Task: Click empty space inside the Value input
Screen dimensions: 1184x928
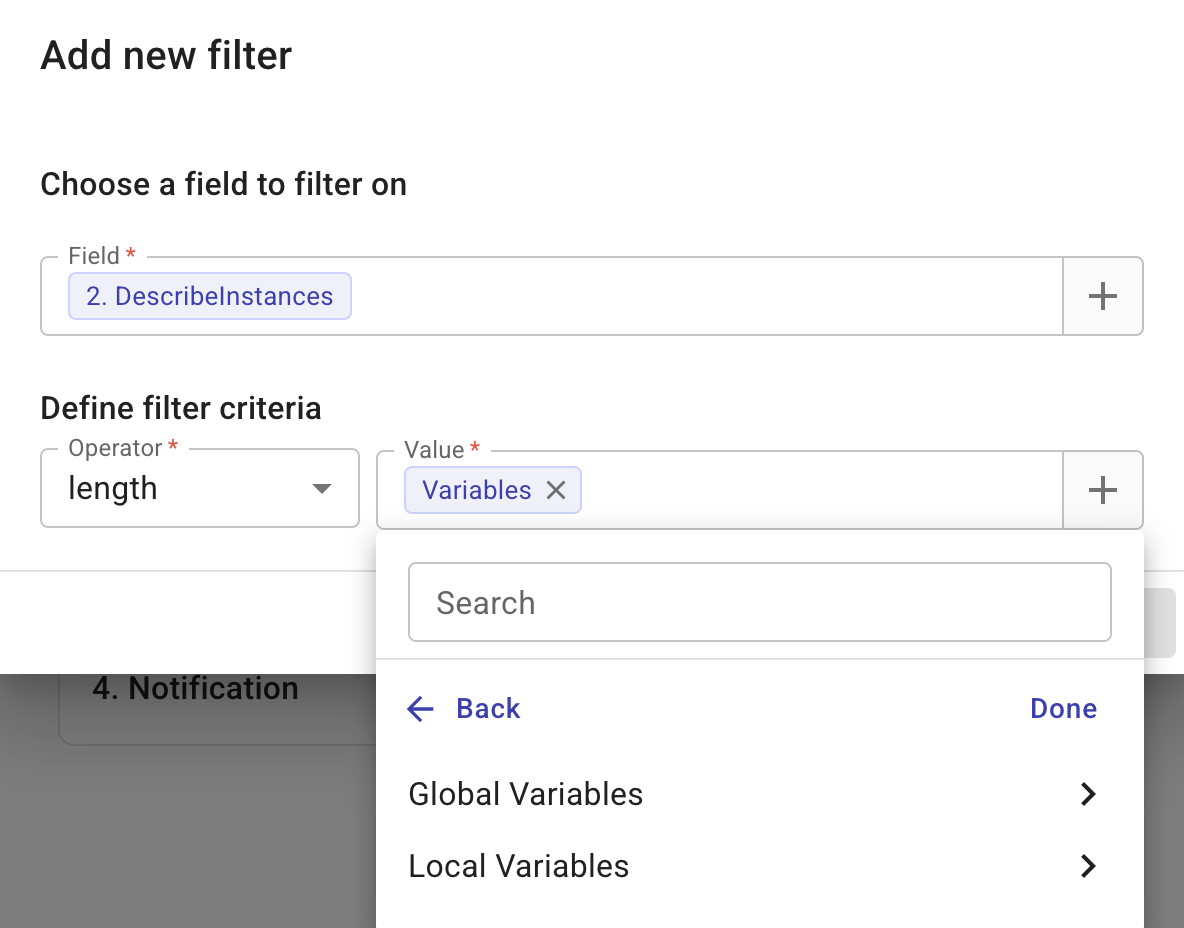Action: click(820, 490)
